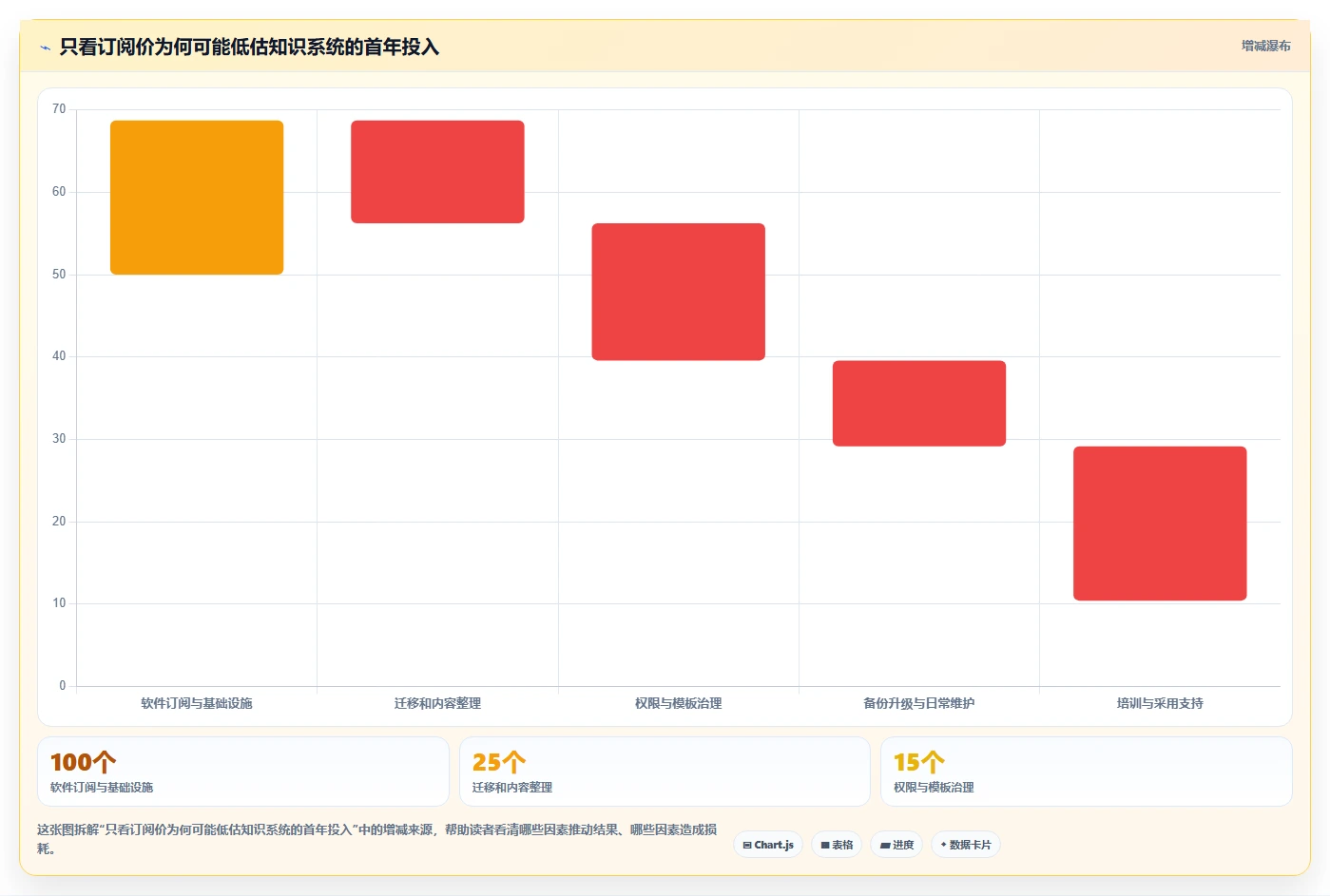Click x-axis label 软件订阅与基础设施

click(197, 703)
